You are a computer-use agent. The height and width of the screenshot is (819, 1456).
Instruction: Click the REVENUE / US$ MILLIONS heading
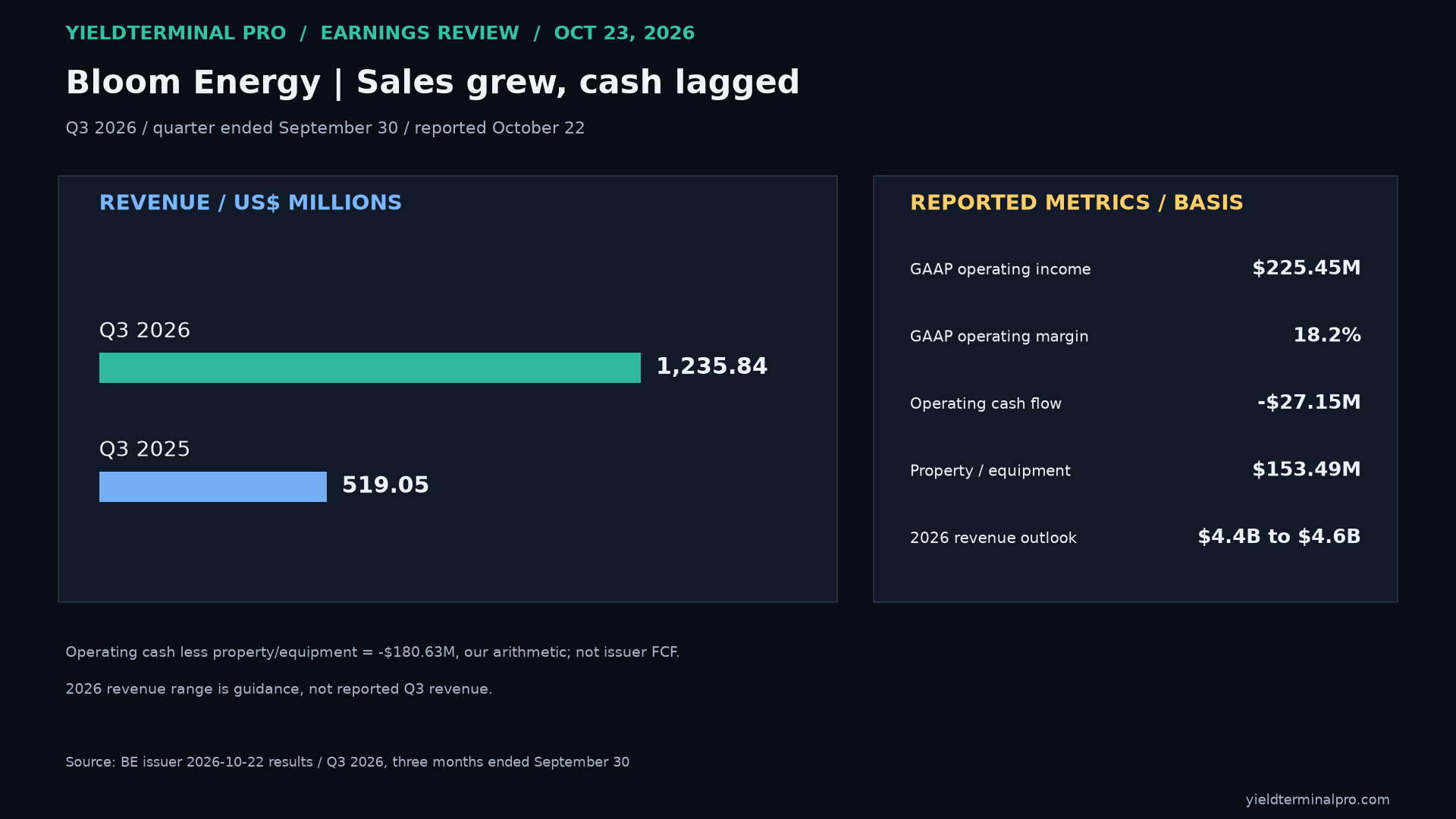point(250,203)
